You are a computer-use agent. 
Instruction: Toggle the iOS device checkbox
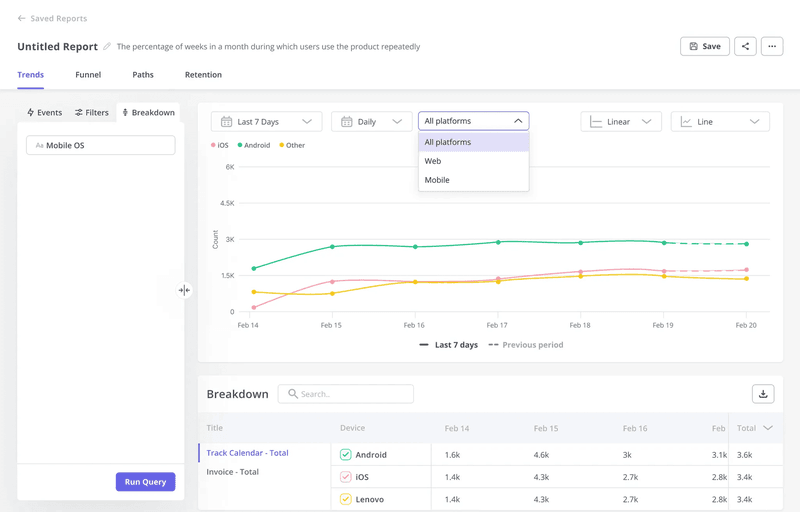pos(345,477)
